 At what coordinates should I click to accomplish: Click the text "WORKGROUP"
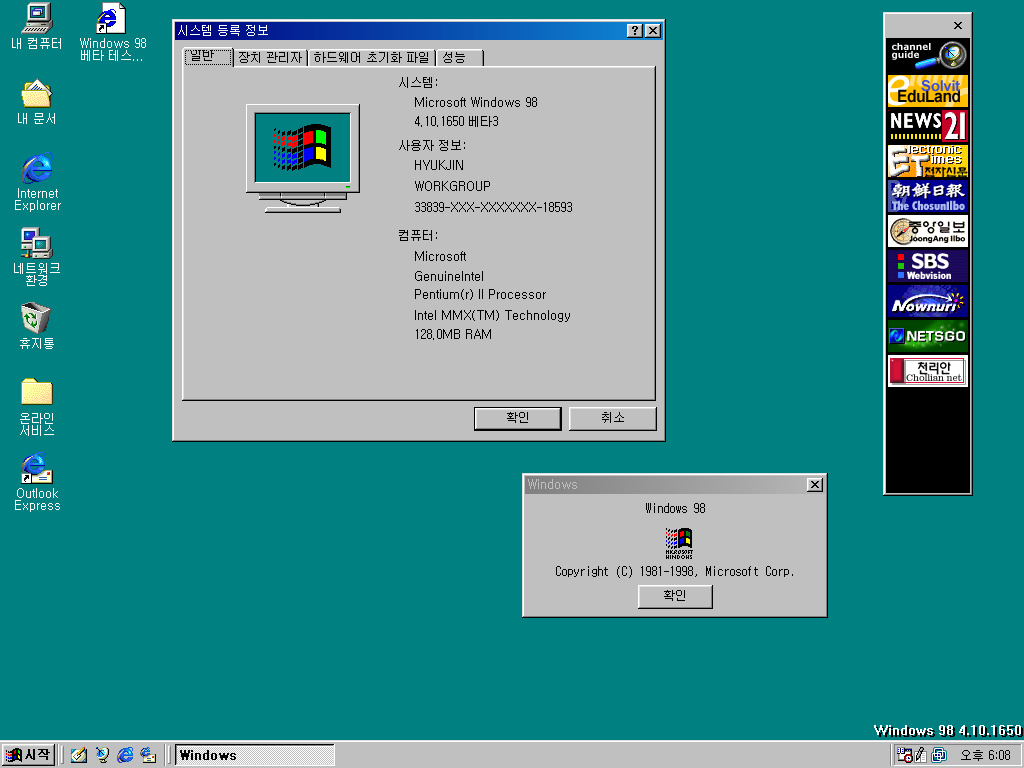452,186
